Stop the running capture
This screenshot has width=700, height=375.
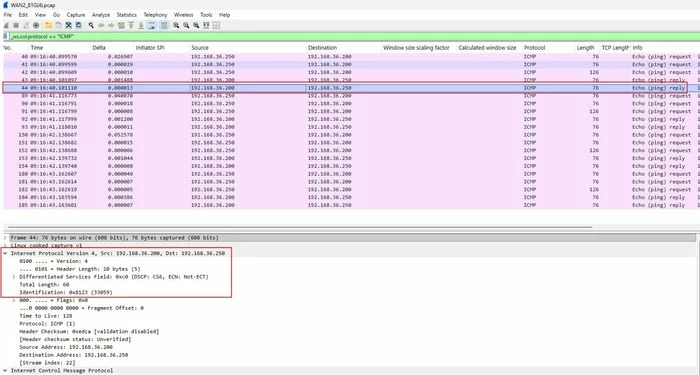(16, 25)
